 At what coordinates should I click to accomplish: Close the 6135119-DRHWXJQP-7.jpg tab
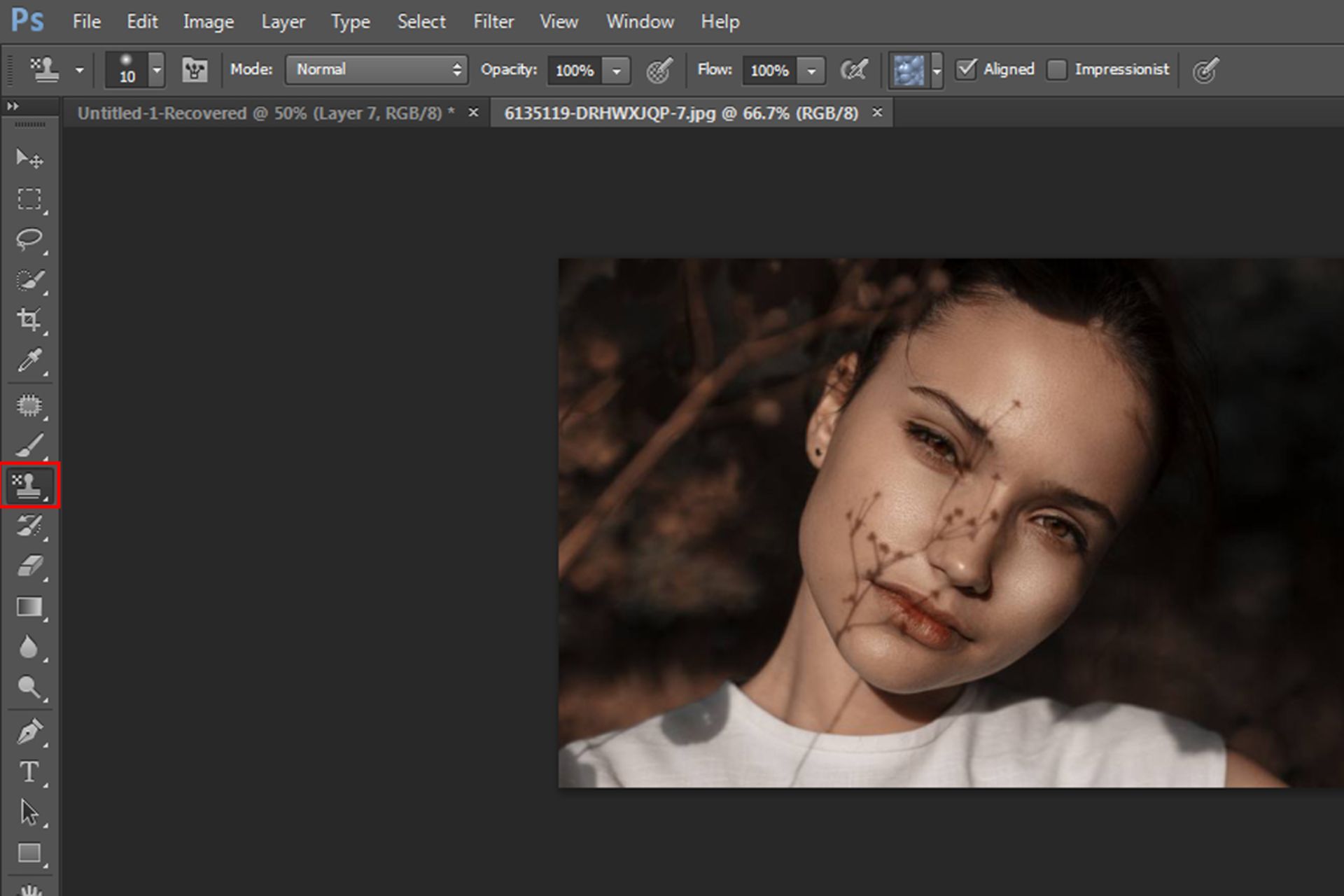pyautogui.click(x=877, y=112)
